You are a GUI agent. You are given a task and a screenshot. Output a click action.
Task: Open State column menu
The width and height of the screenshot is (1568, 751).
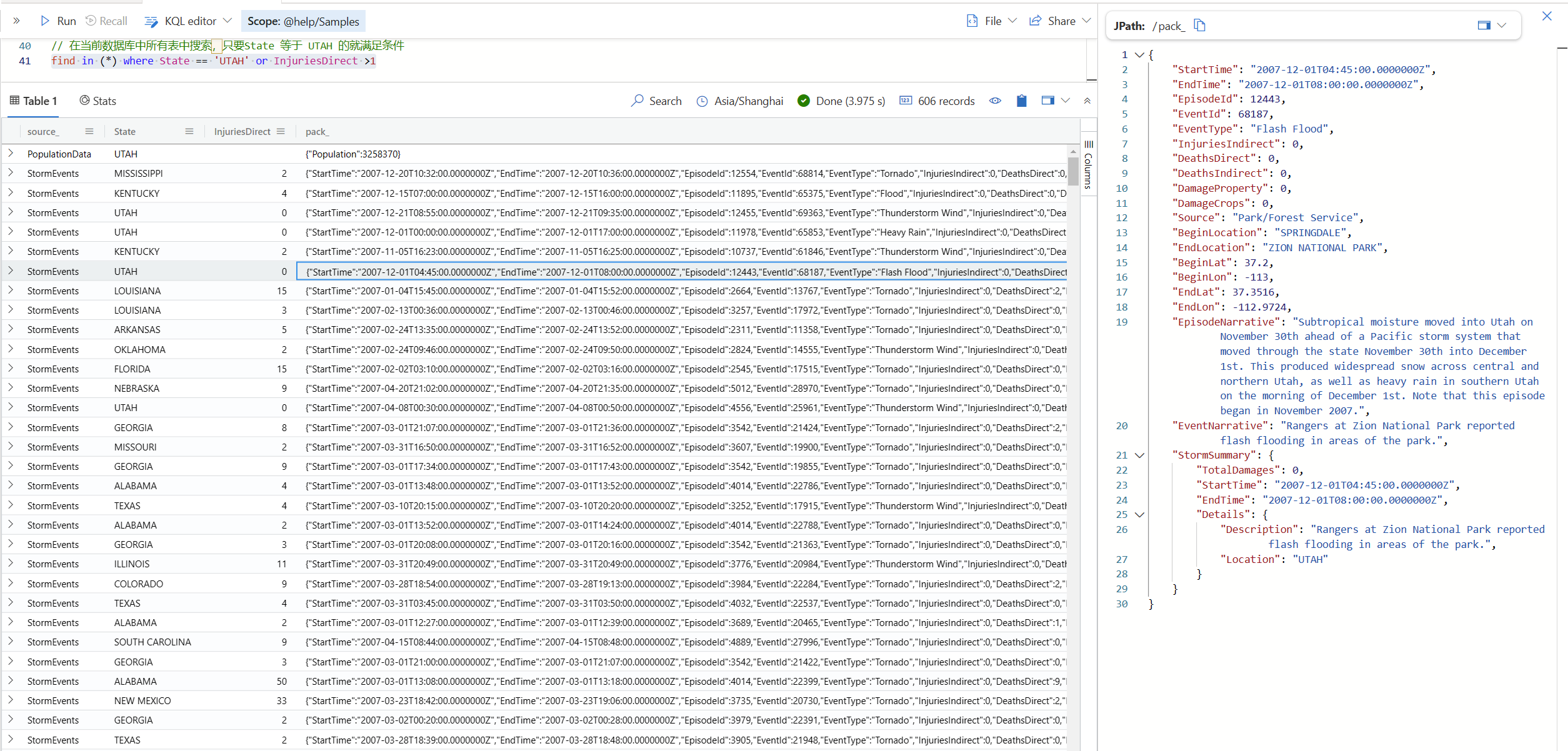[189, 131]
